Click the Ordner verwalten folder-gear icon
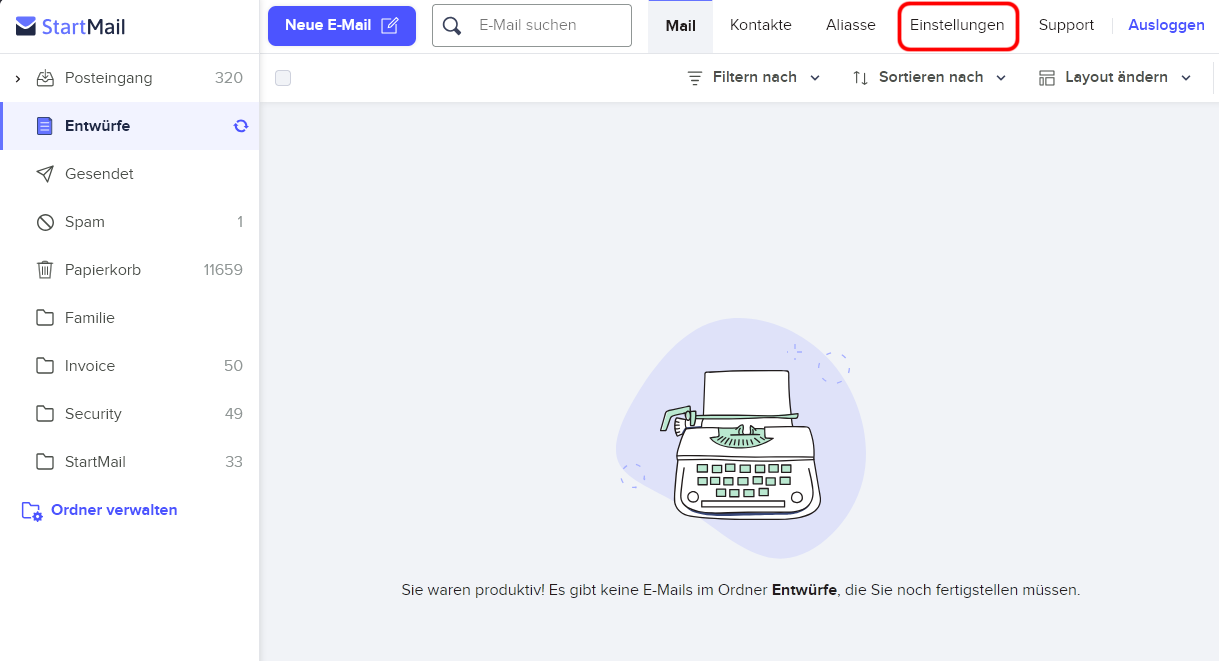 tap(33, 511)
